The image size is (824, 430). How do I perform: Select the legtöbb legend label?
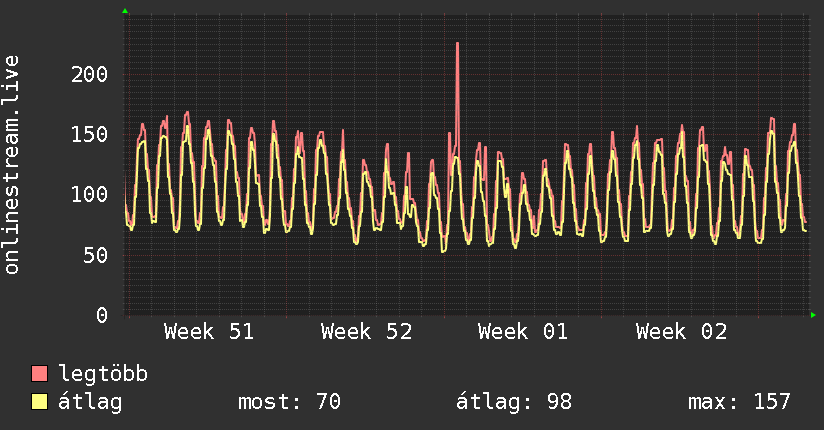[x=103, y=374]
